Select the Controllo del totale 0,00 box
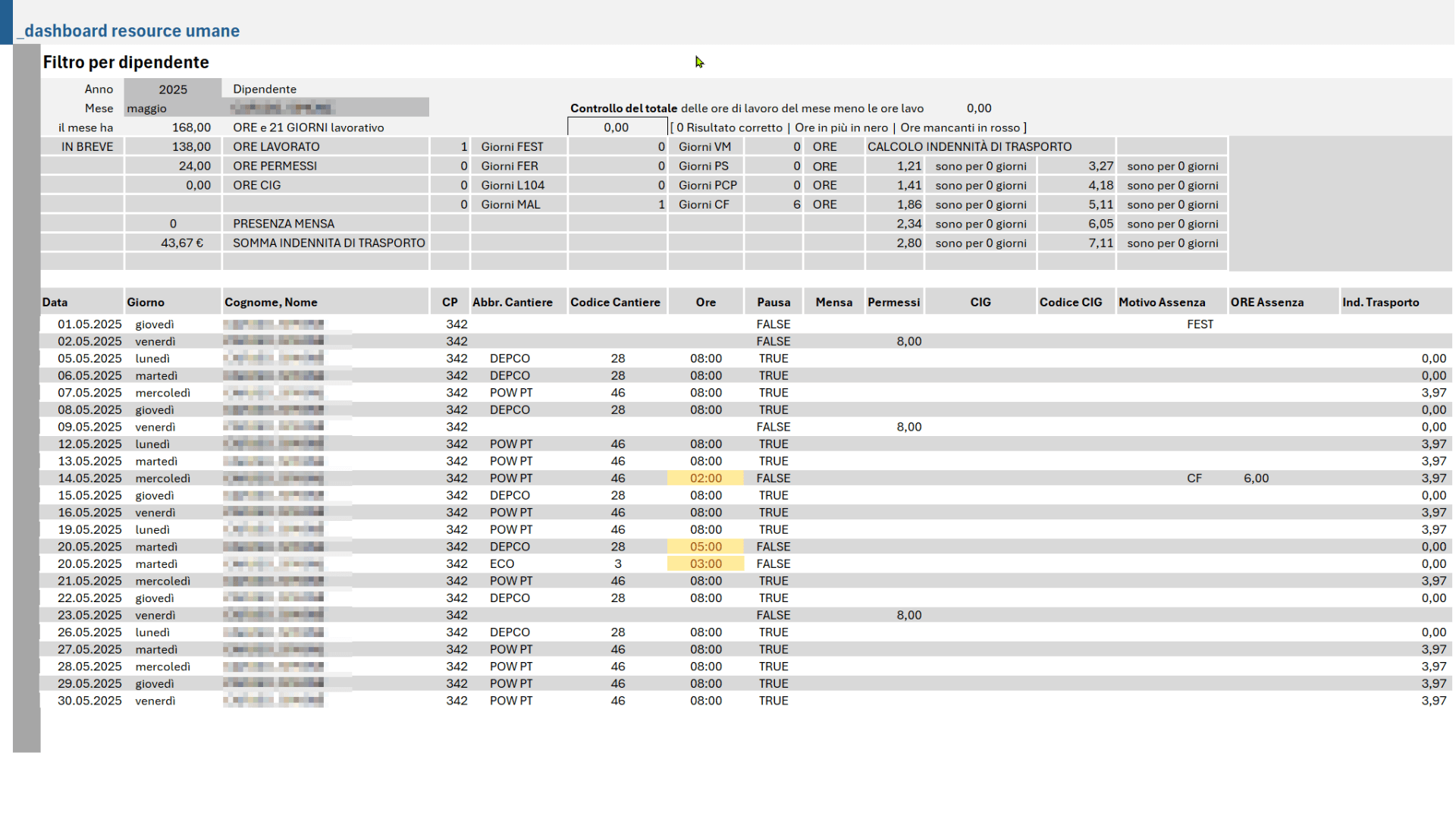The width and height of the screenshot is (1456, 819). (616, 127)
